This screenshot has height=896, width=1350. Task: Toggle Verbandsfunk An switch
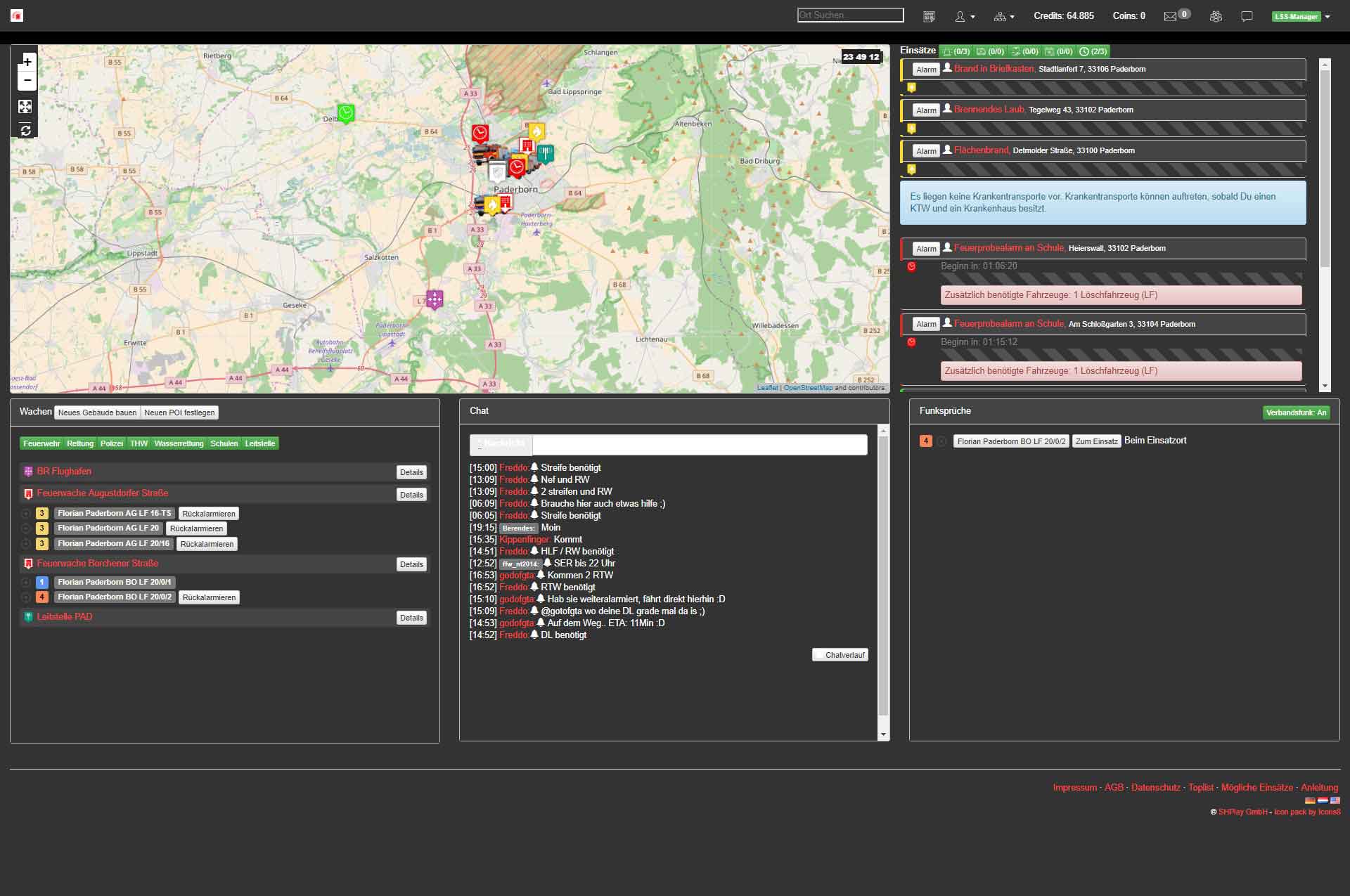(1296, 413)
